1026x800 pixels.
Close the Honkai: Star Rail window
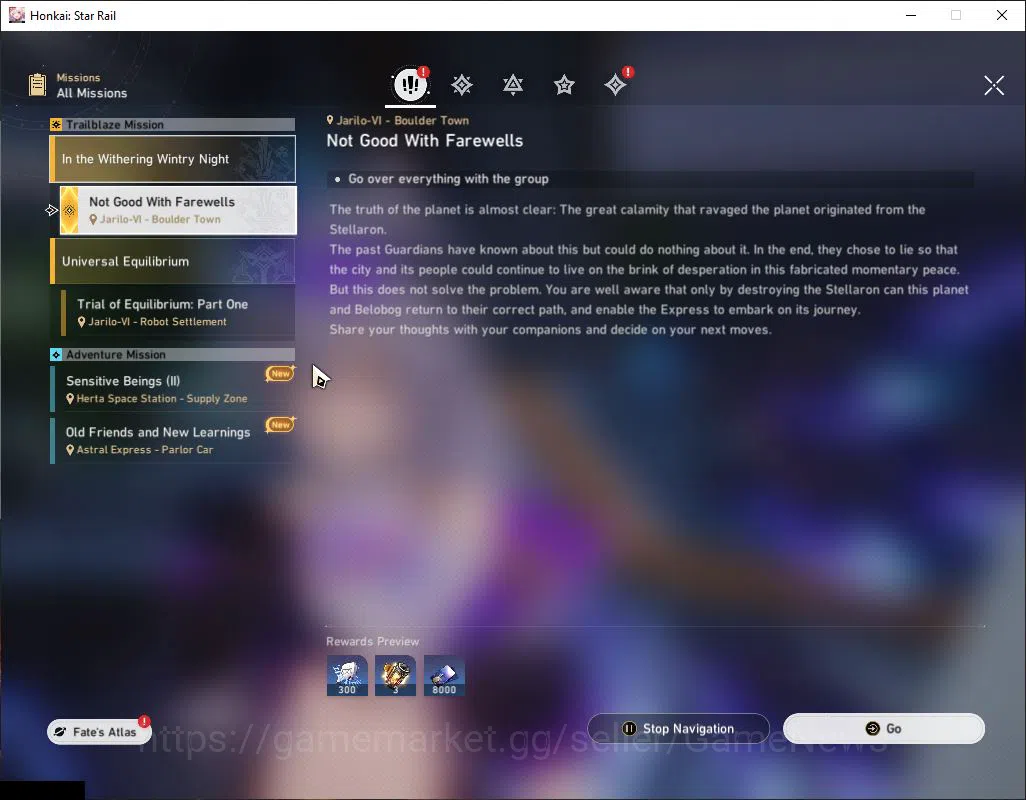[1002, 15]
